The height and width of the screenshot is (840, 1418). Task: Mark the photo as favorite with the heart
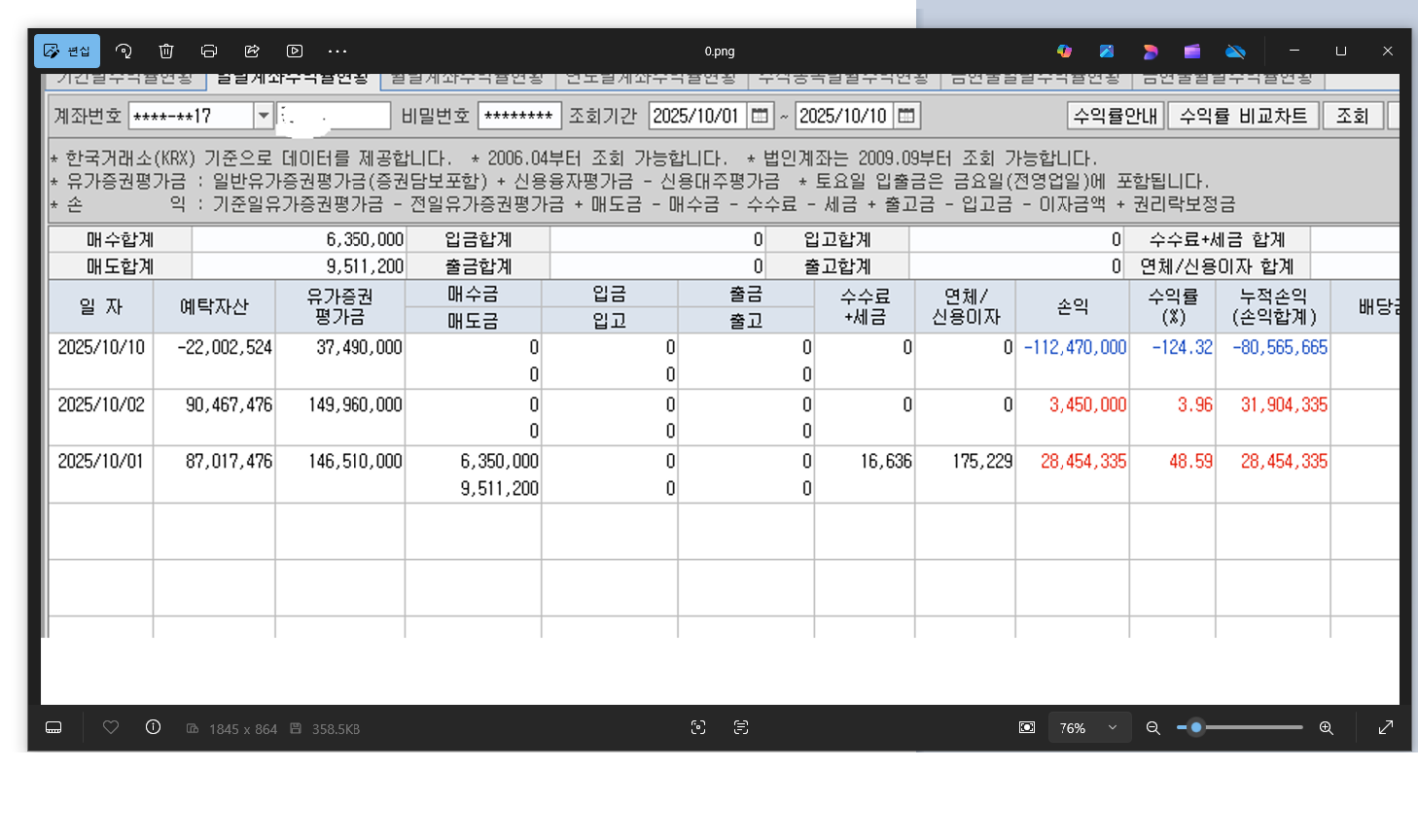[x=111, y=727]
